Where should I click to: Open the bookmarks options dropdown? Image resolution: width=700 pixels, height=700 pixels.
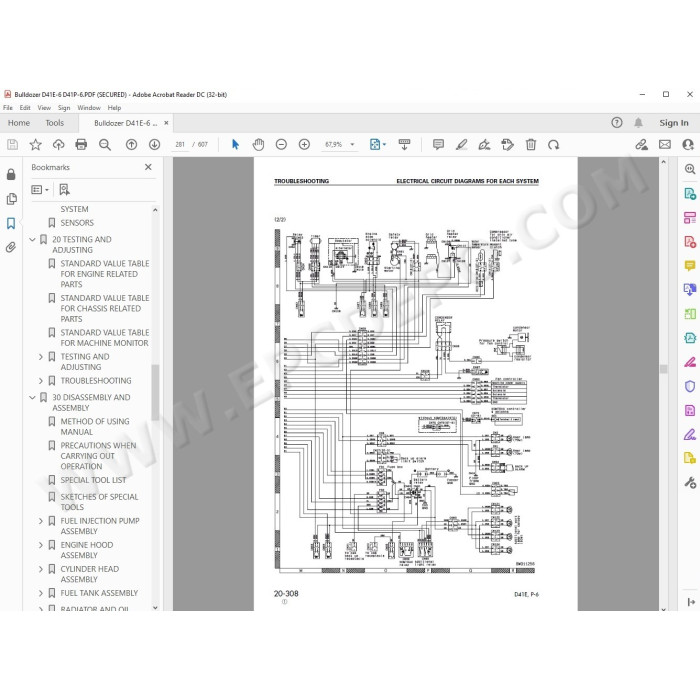[x=40, y=190]
